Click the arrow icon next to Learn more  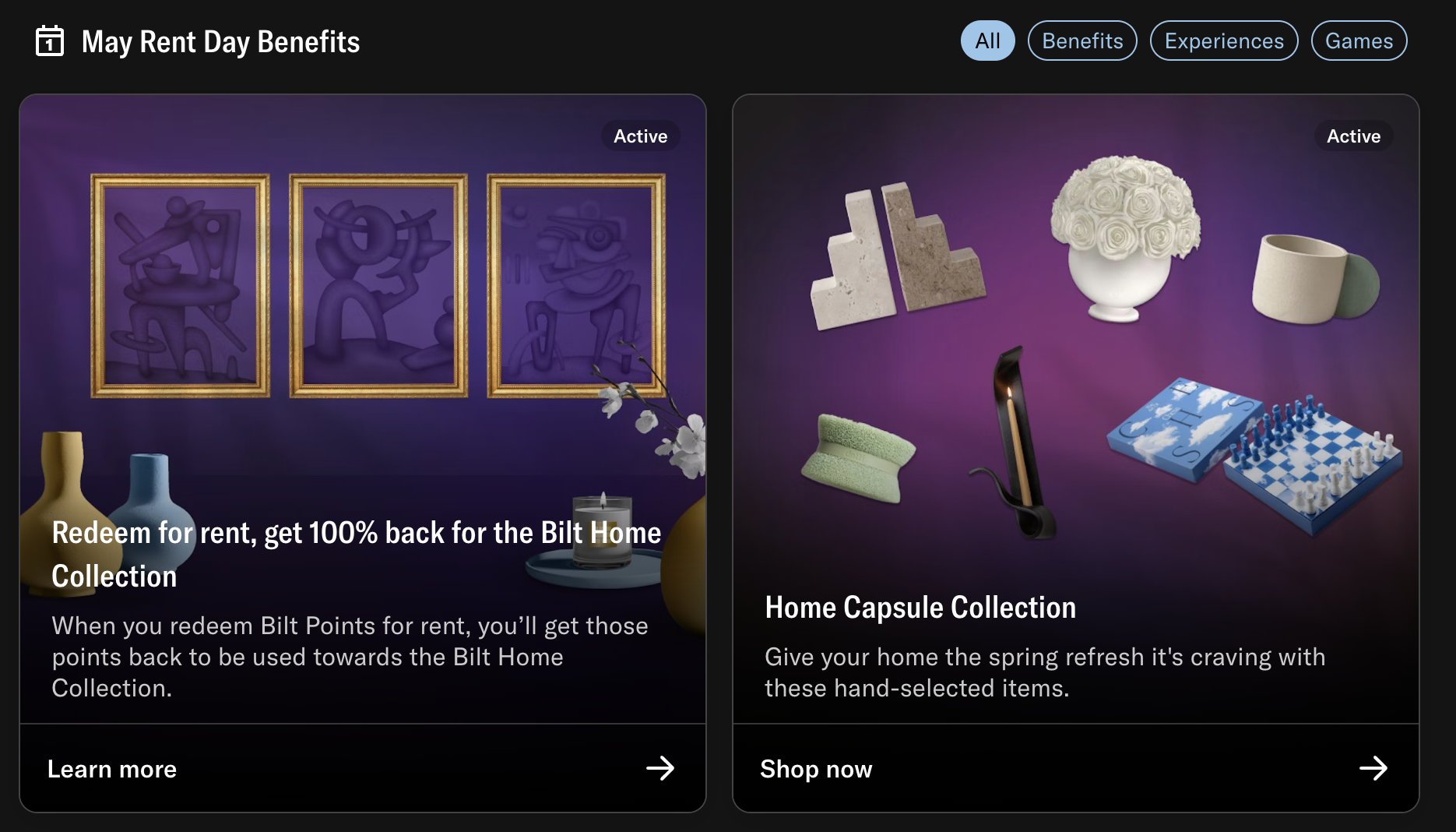click(x=659, y=768)
